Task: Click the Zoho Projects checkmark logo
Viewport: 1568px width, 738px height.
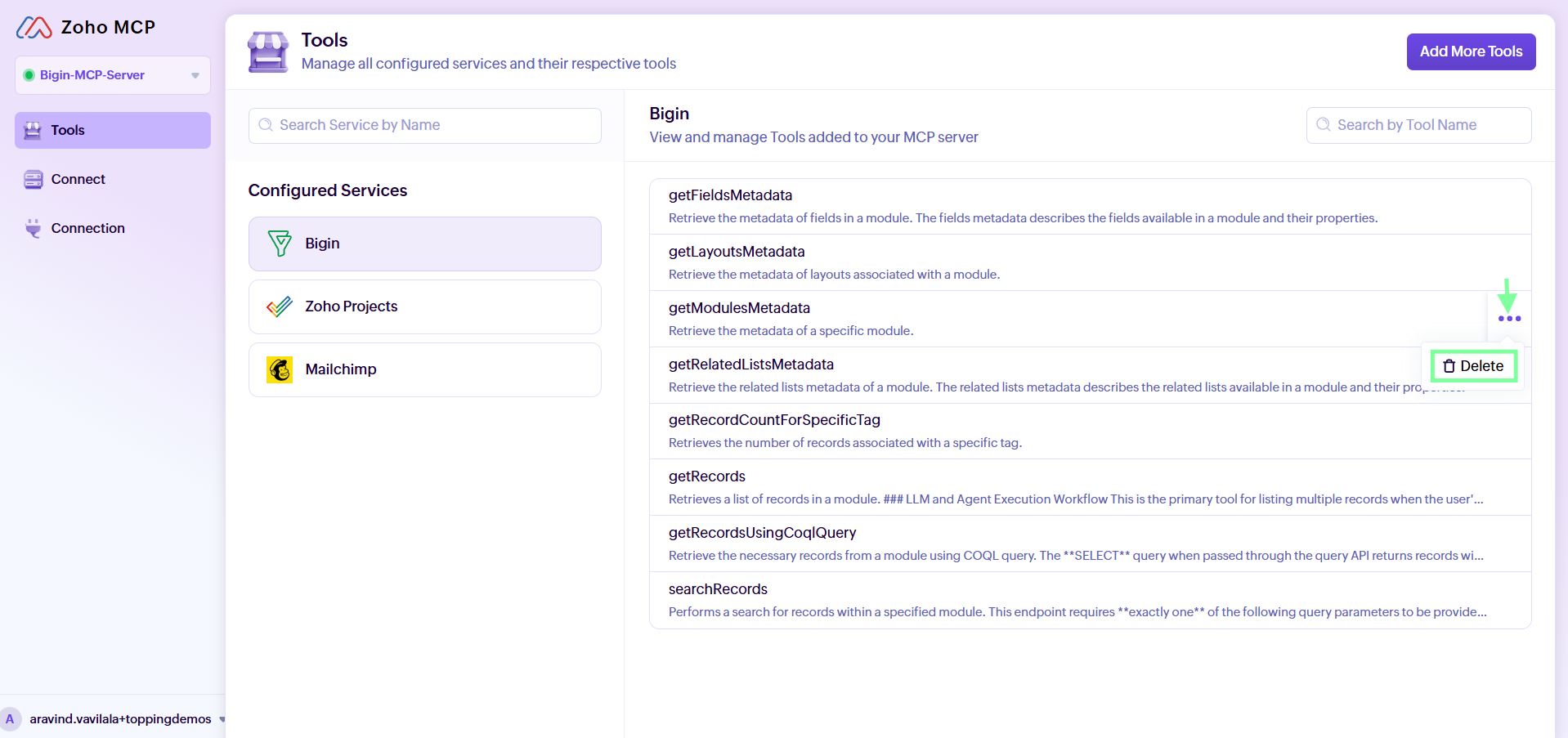Action: (280, 306)
